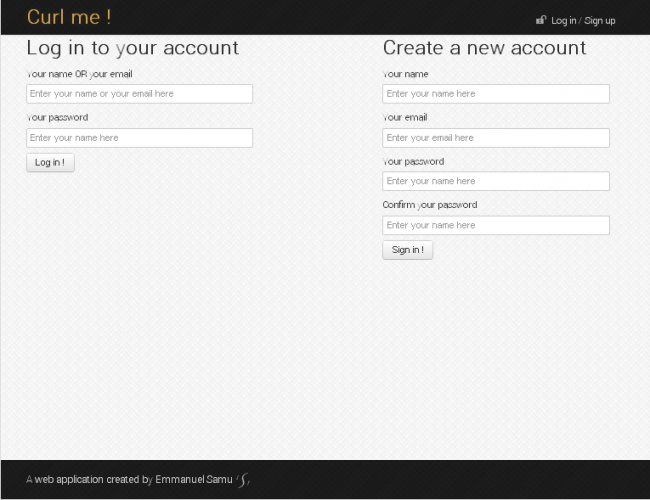
Task: Click the Log in ! button
Action: 50,163
